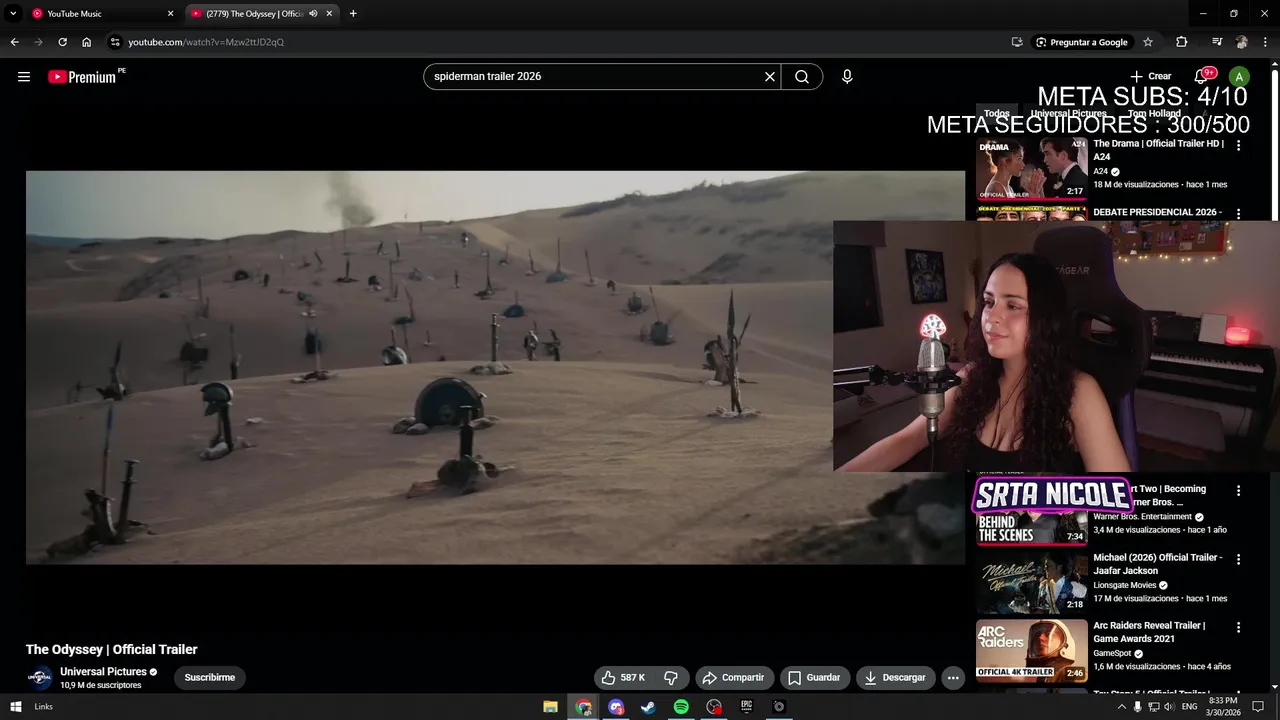Open options for Arc Raiders trailer

click(x=1238, y=628)
